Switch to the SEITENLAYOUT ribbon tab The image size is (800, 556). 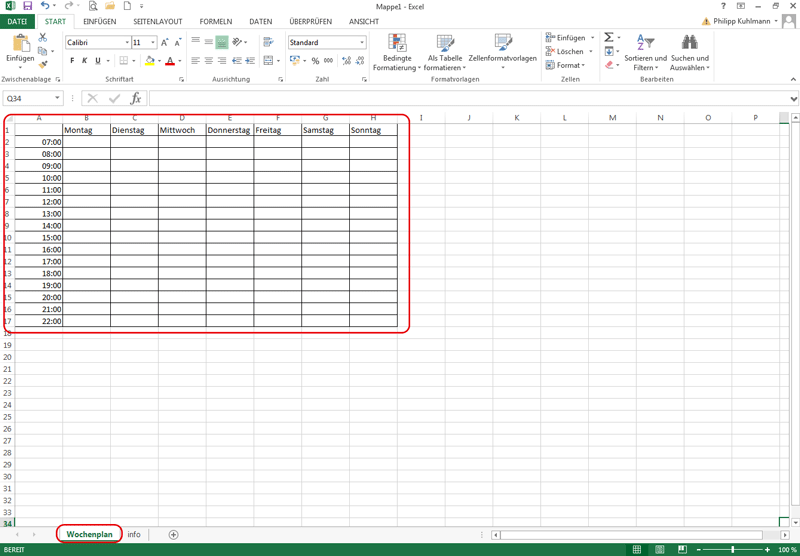click(x=158, y=22)
